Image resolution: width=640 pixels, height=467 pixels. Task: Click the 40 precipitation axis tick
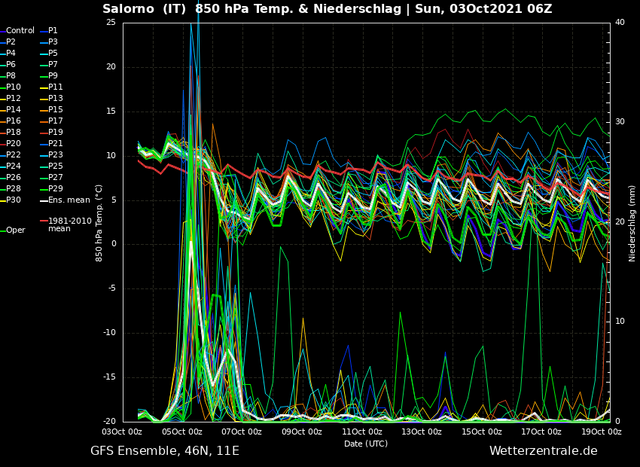point(620,22)
